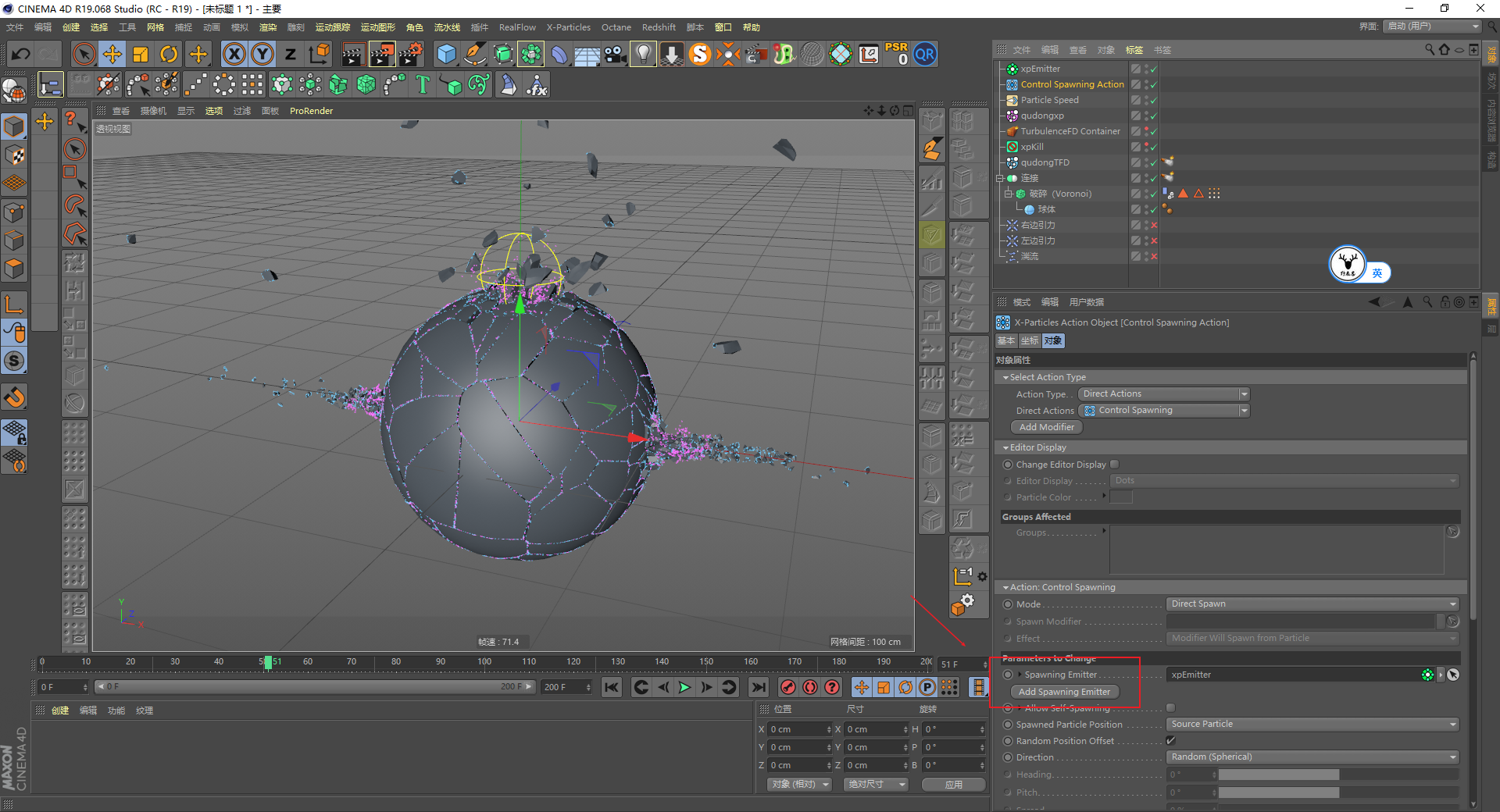Viewport: 1500px width, 812px height.
Task: Collapse the Editor Display section
Action: [x=1006, y=448]
